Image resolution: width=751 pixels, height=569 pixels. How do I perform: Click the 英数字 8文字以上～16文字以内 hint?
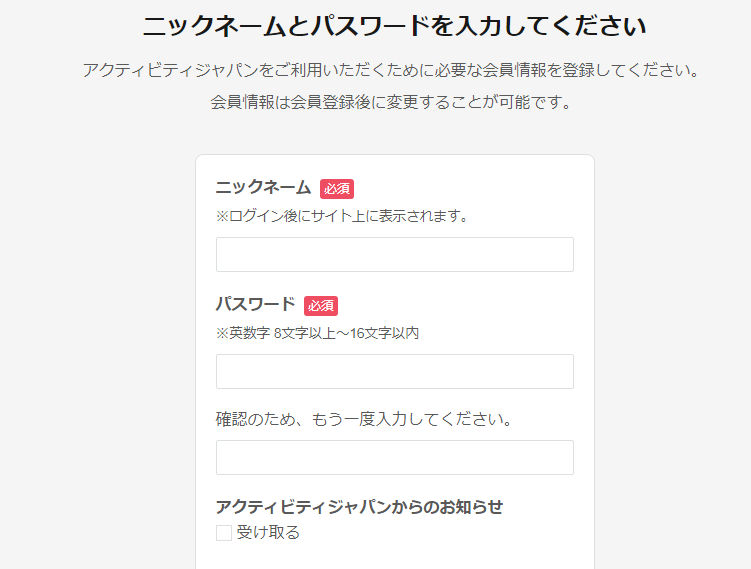(x=317, y=333)
